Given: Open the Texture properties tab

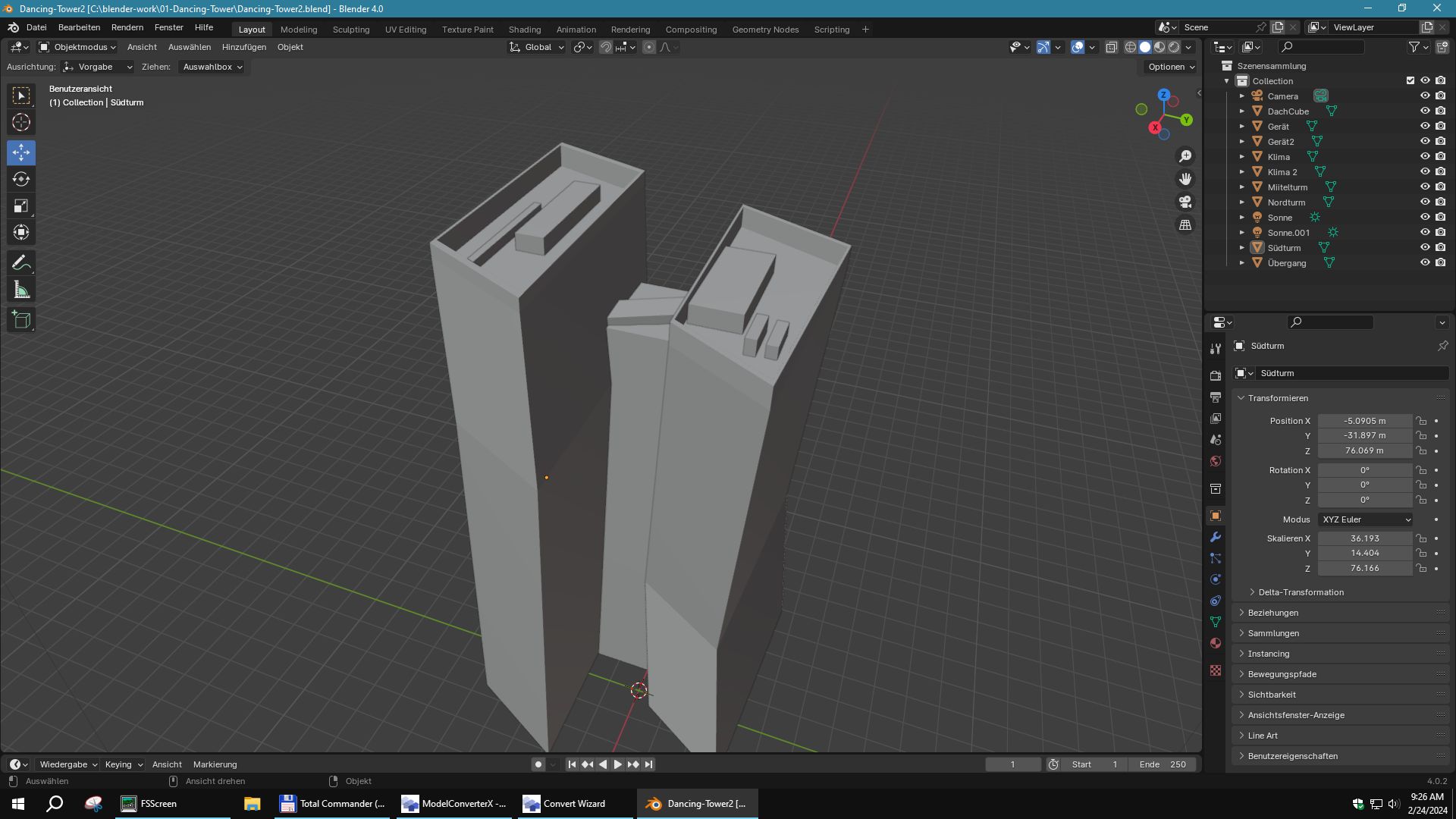Looking at the screenshot, I should 1216,670.
